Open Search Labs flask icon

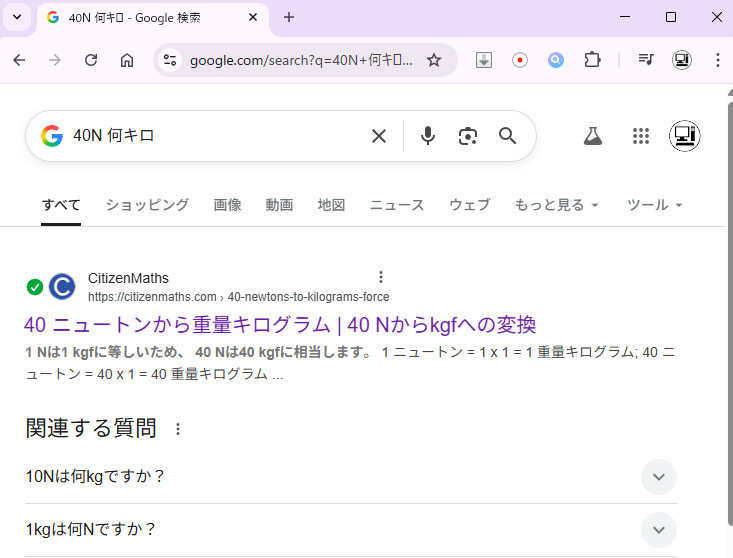tap(593, 136)
